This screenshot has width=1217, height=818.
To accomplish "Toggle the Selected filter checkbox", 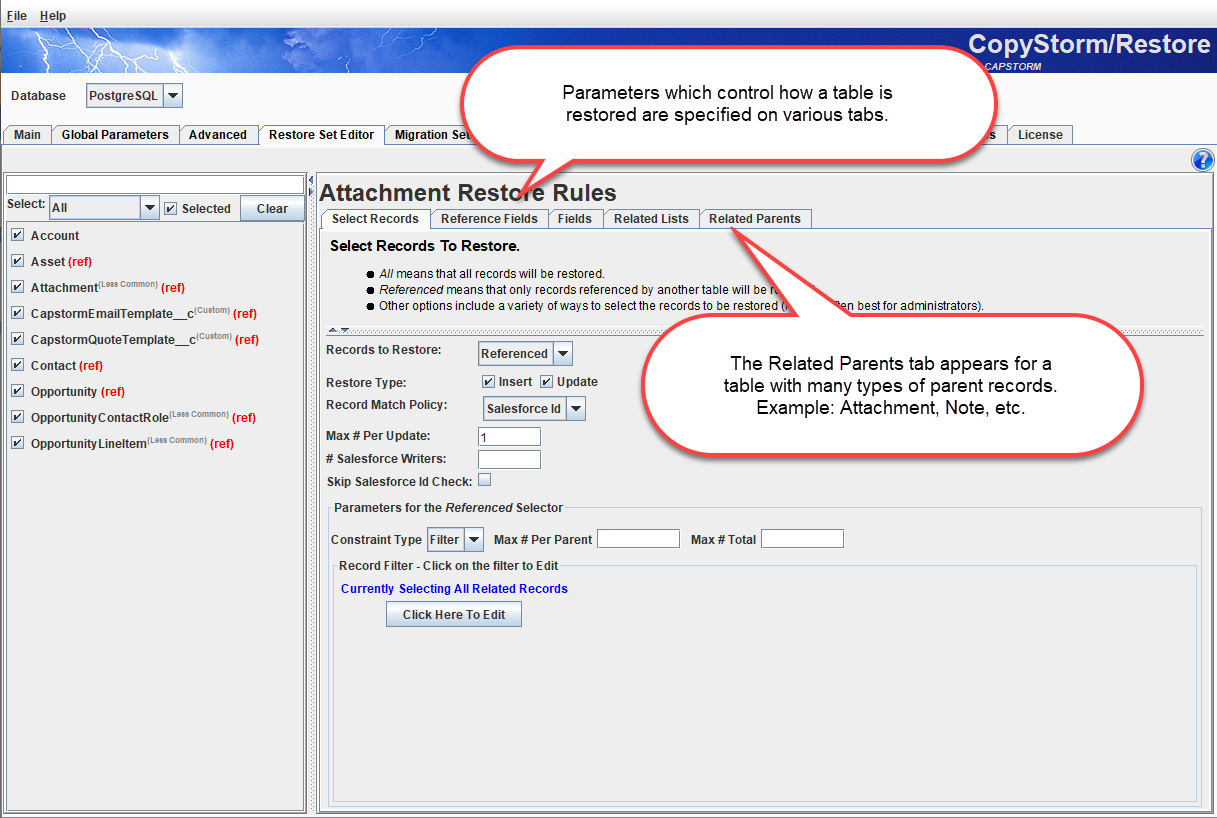I will (170, 208).
